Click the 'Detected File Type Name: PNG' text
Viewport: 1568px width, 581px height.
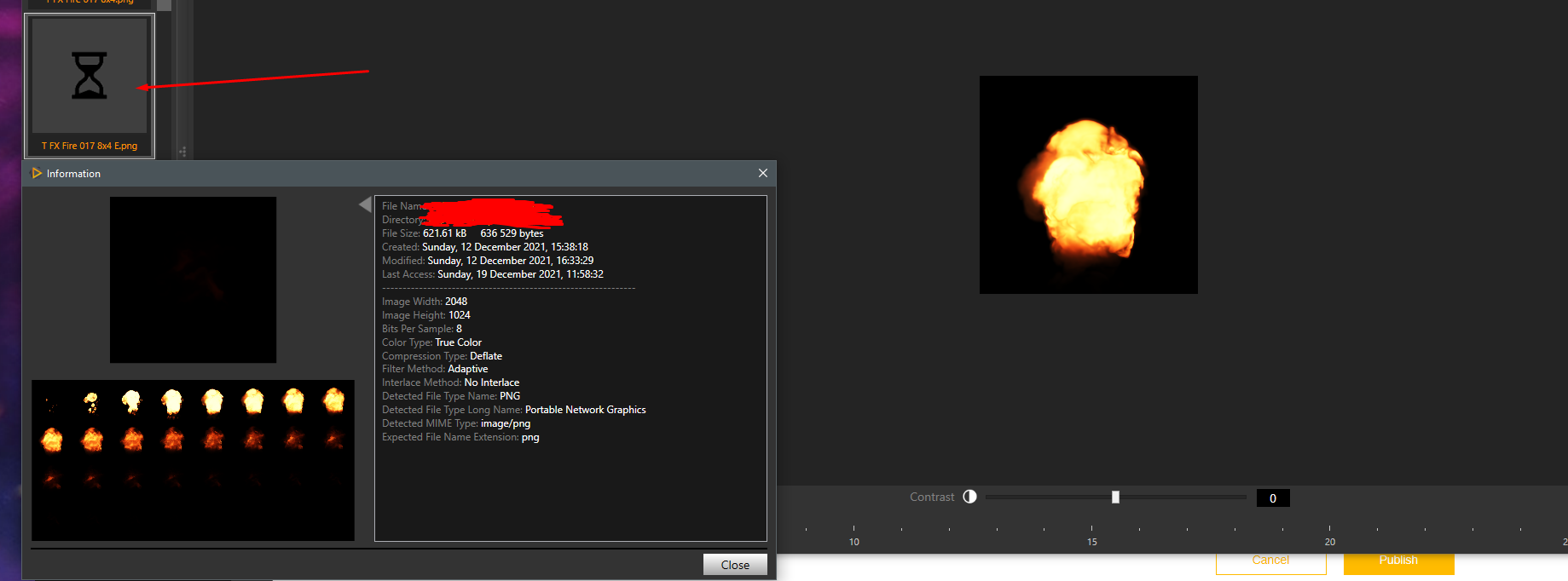coord(451,396)
